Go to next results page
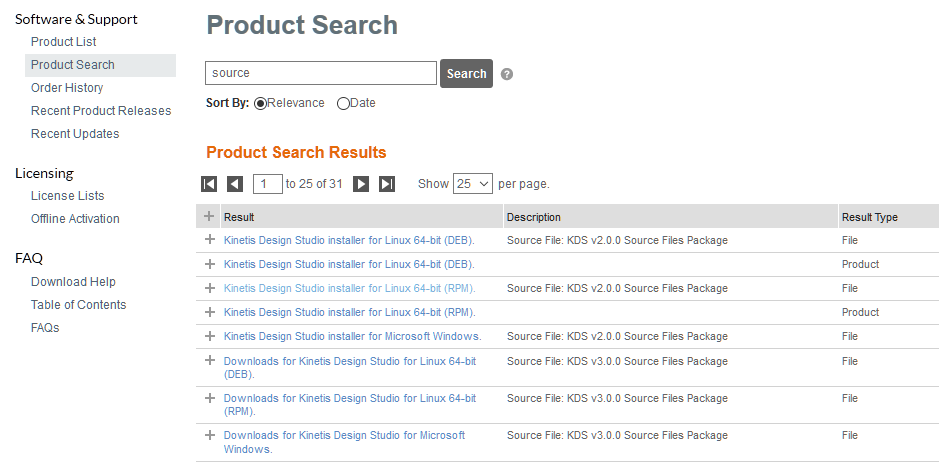944x466 pixels. 361,184
